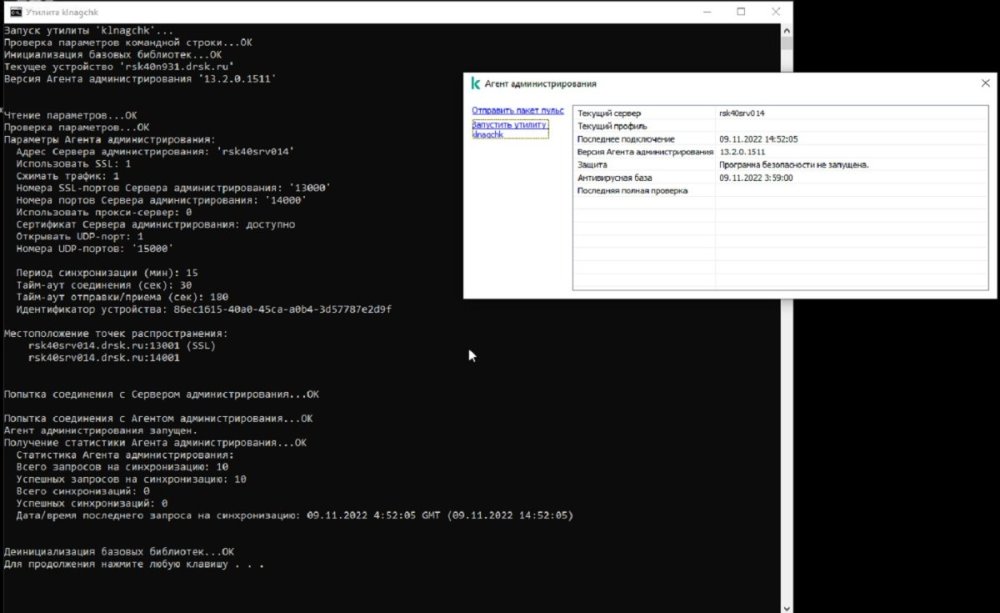Click console line 'Период синхронизации (мин): 15'
Image resolution: width=1000 pixels, height=613 pixels.
click(x=107, y=272)
